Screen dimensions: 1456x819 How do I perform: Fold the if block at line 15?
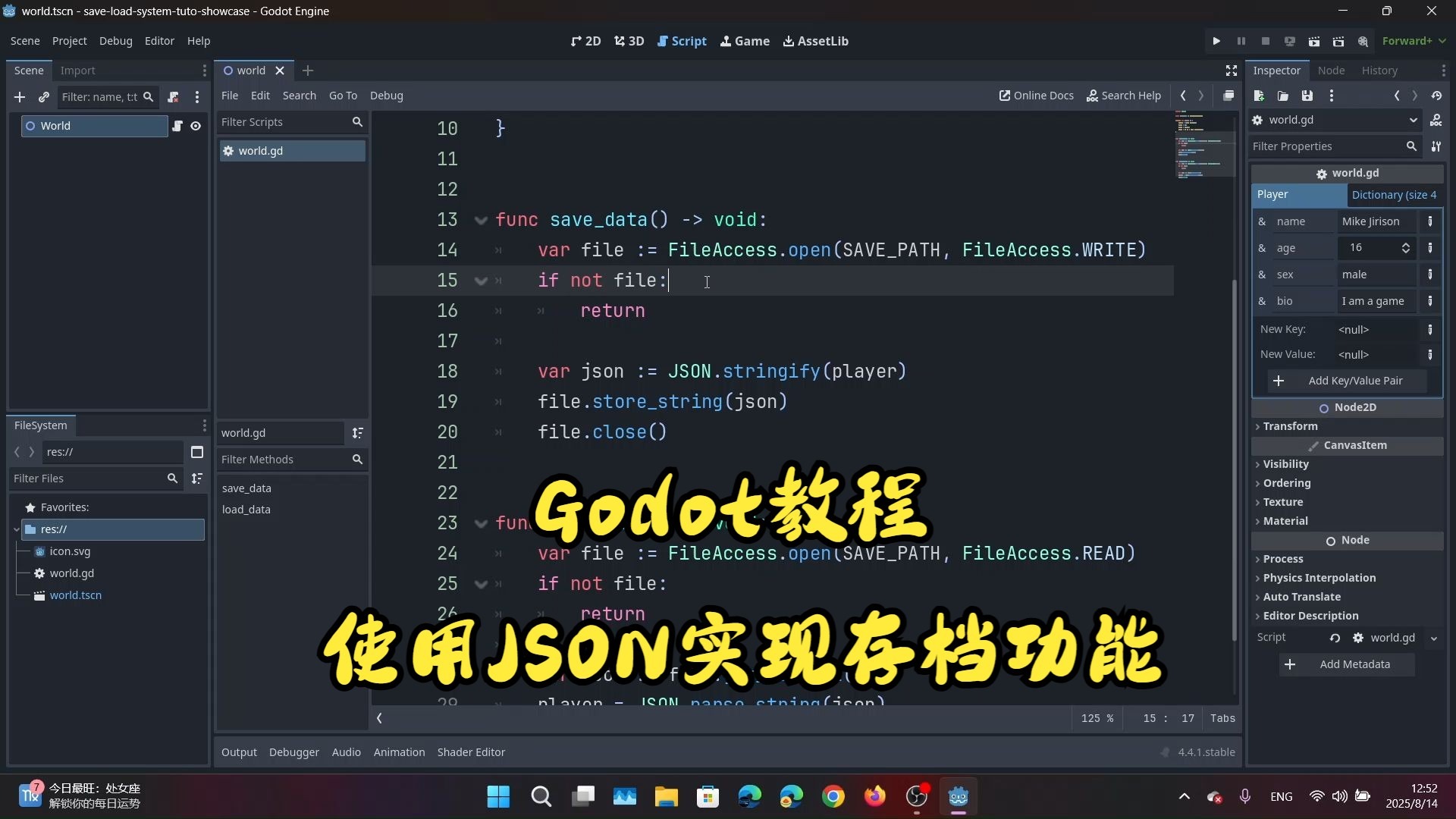point(481,281)
